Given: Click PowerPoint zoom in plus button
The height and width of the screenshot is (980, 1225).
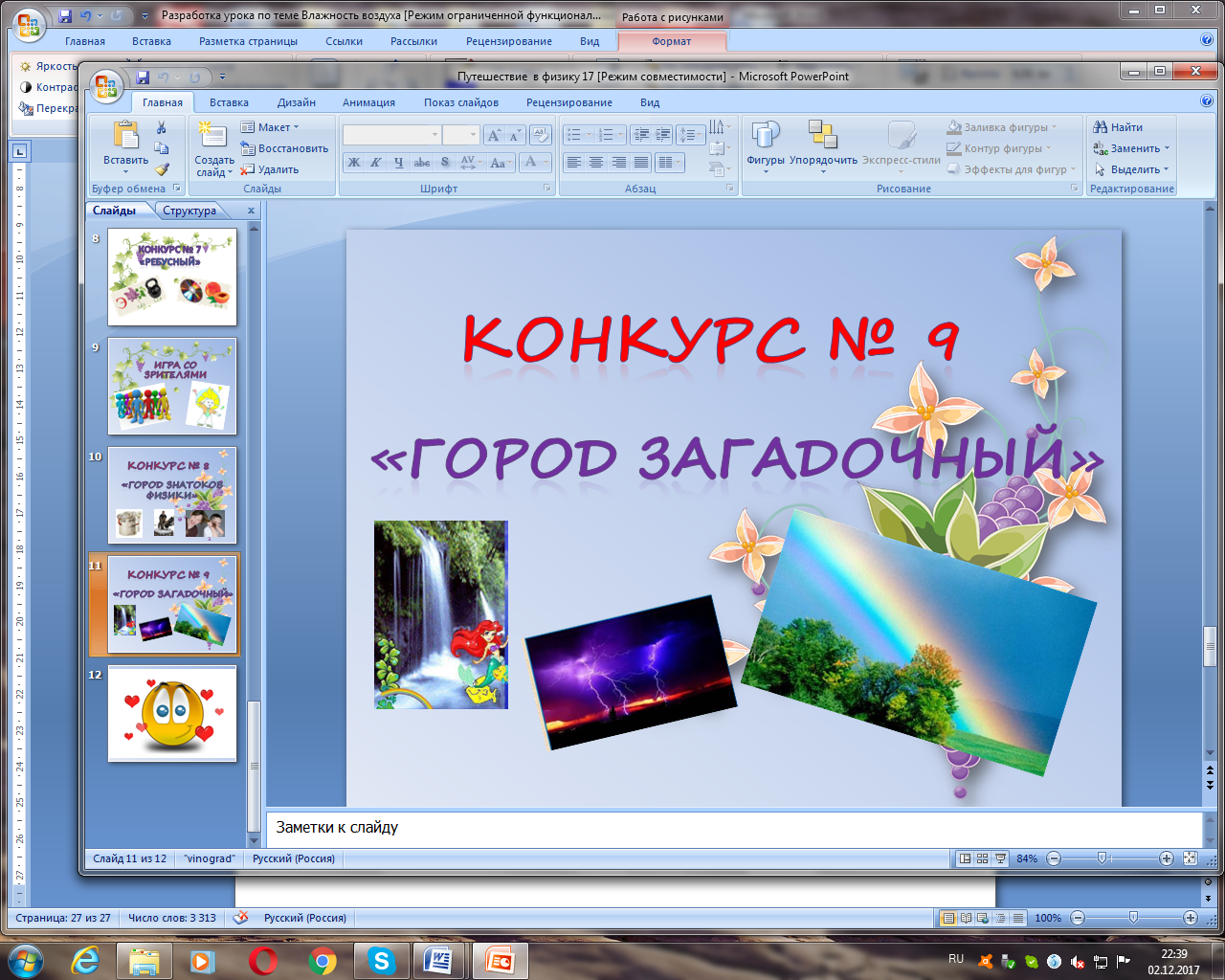Looking at the screenshot, I should (x=1167, y=858).
